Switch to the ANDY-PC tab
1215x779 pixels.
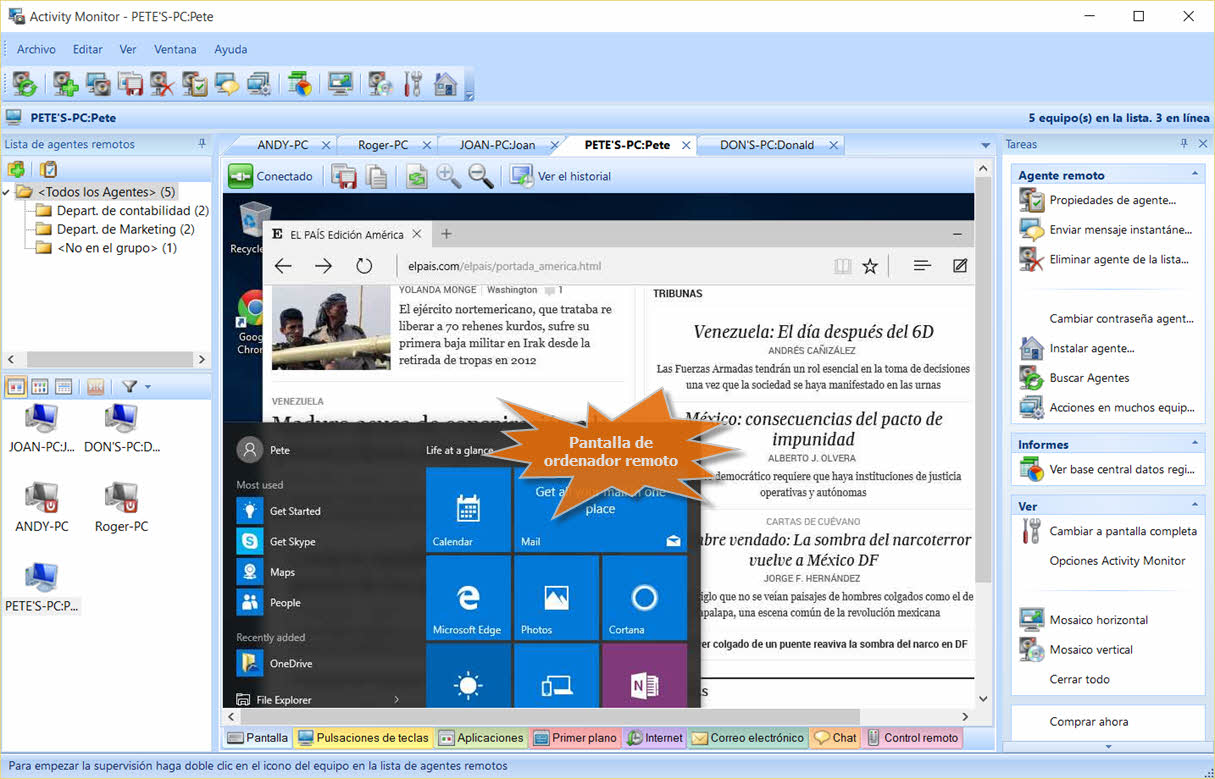283,145
